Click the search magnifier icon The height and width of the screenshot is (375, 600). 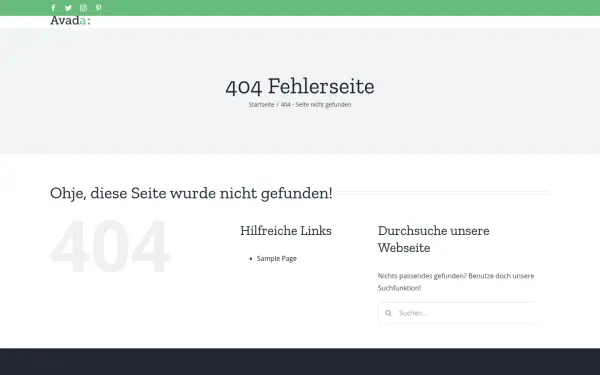pyautogui.click(x=388, y=313)
